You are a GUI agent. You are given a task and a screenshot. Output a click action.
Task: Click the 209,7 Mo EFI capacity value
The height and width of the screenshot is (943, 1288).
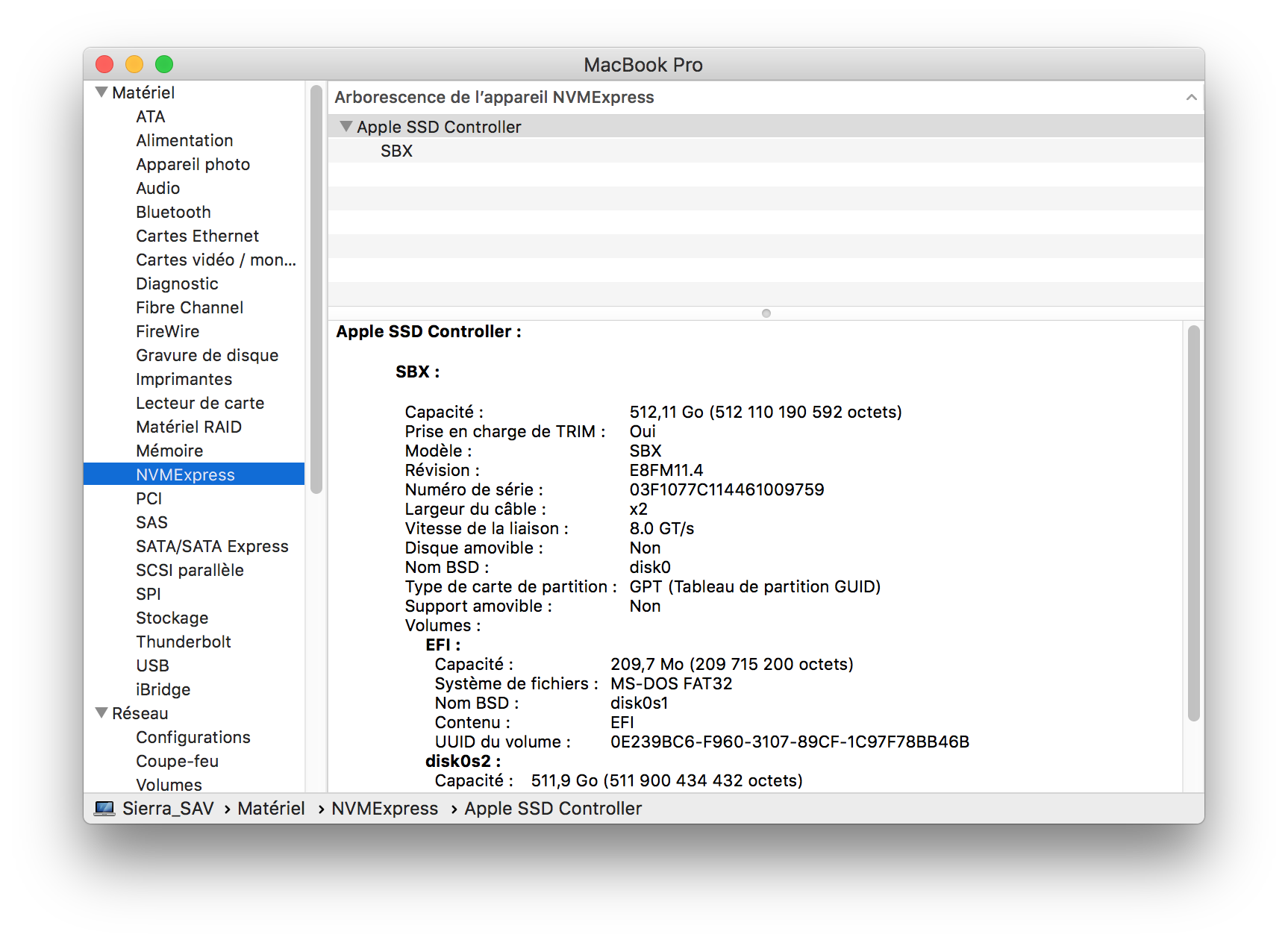pos(731,664)
